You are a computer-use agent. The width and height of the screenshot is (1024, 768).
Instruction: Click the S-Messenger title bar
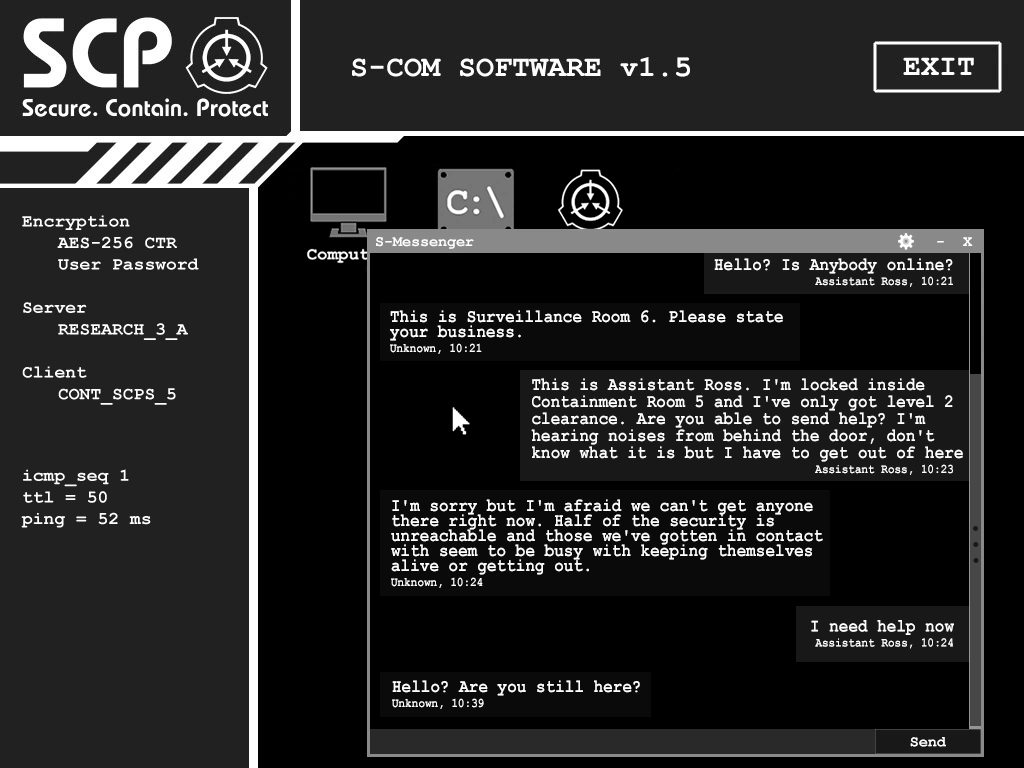(675, 241)
